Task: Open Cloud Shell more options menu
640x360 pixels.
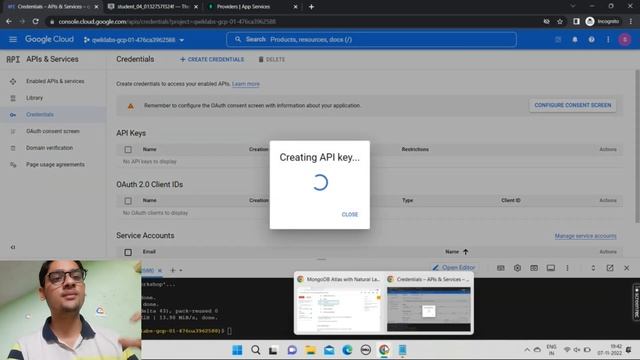Action: click(567, 268)
